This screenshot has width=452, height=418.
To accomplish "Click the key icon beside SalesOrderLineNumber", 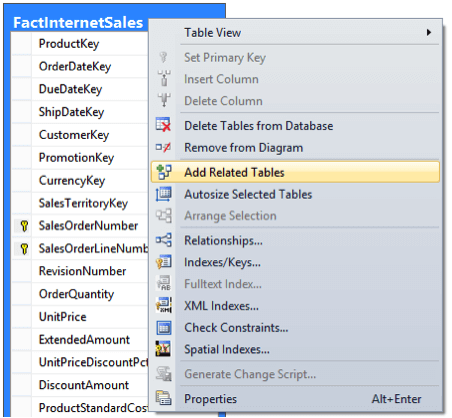I will 24,249.
